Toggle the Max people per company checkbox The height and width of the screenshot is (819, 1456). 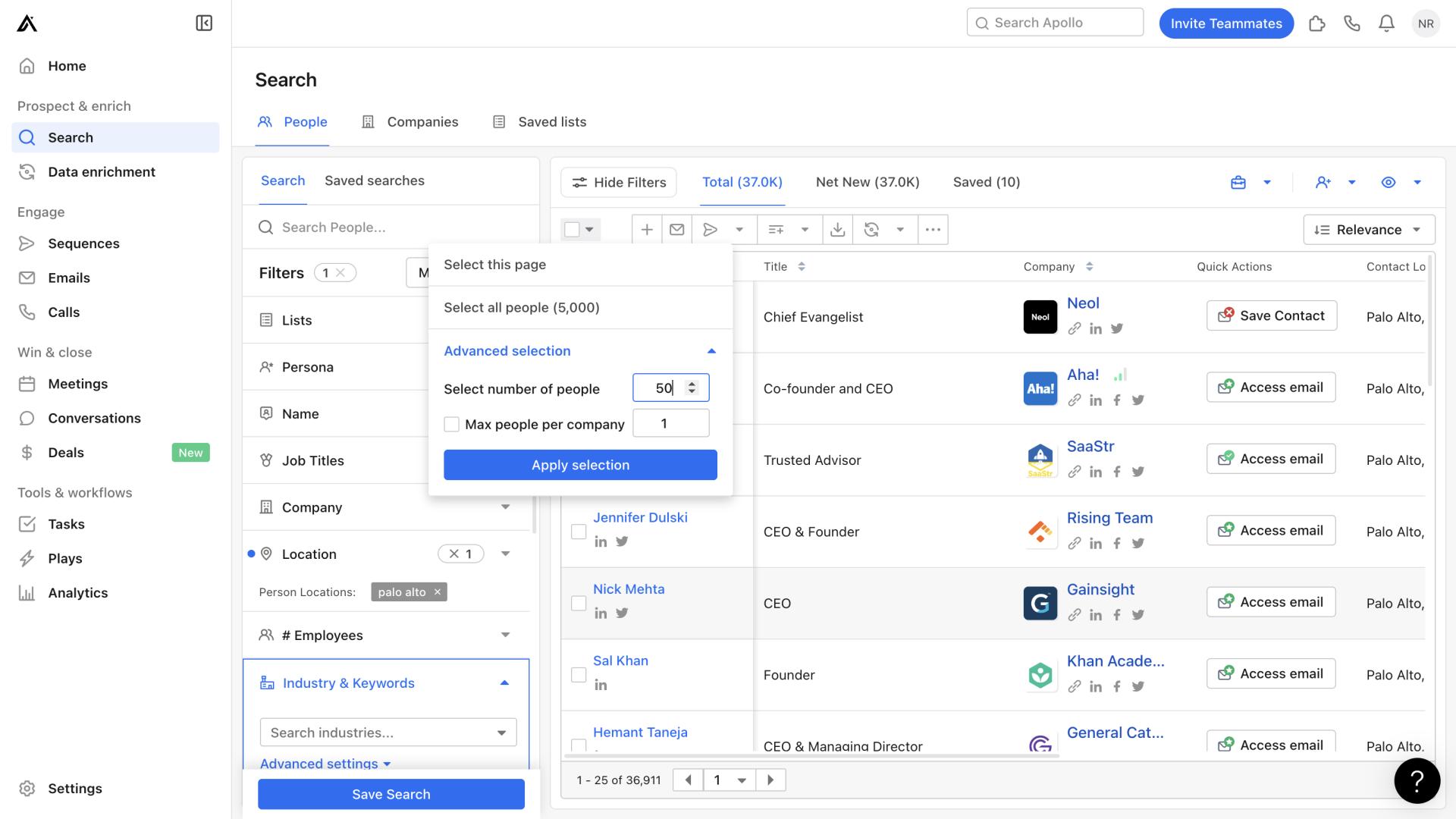(451, 422)
